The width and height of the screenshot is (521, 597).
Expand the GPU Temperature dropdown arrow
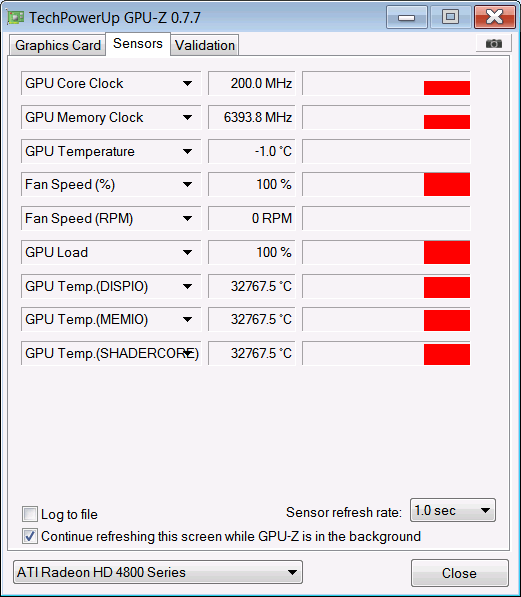click(187, 151)
